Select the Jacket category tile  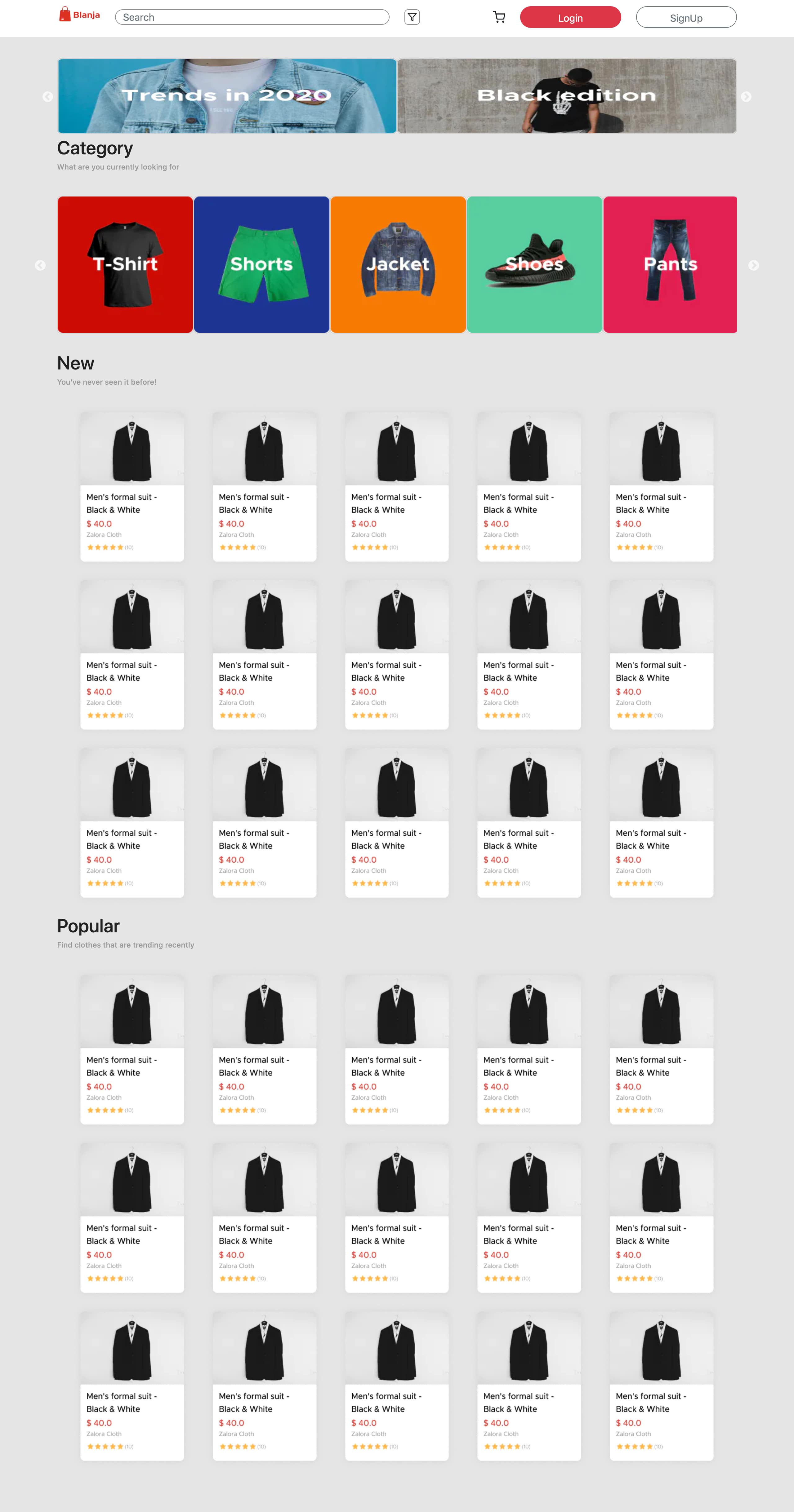pyautogui.click(x=398, y=265)
